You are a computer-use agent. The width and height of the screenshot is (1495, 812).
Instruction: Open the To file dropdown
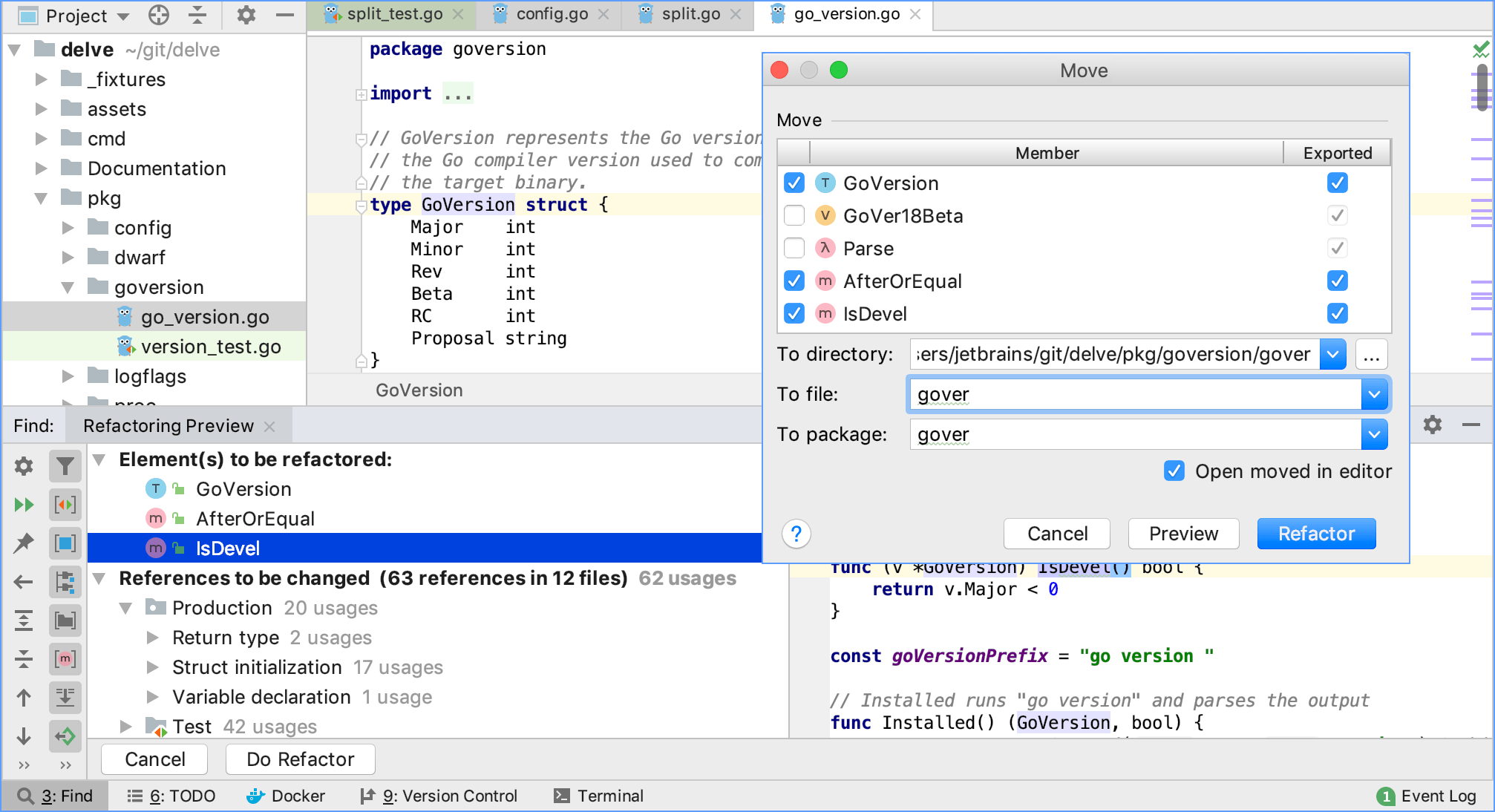(x=1374, y=394)
